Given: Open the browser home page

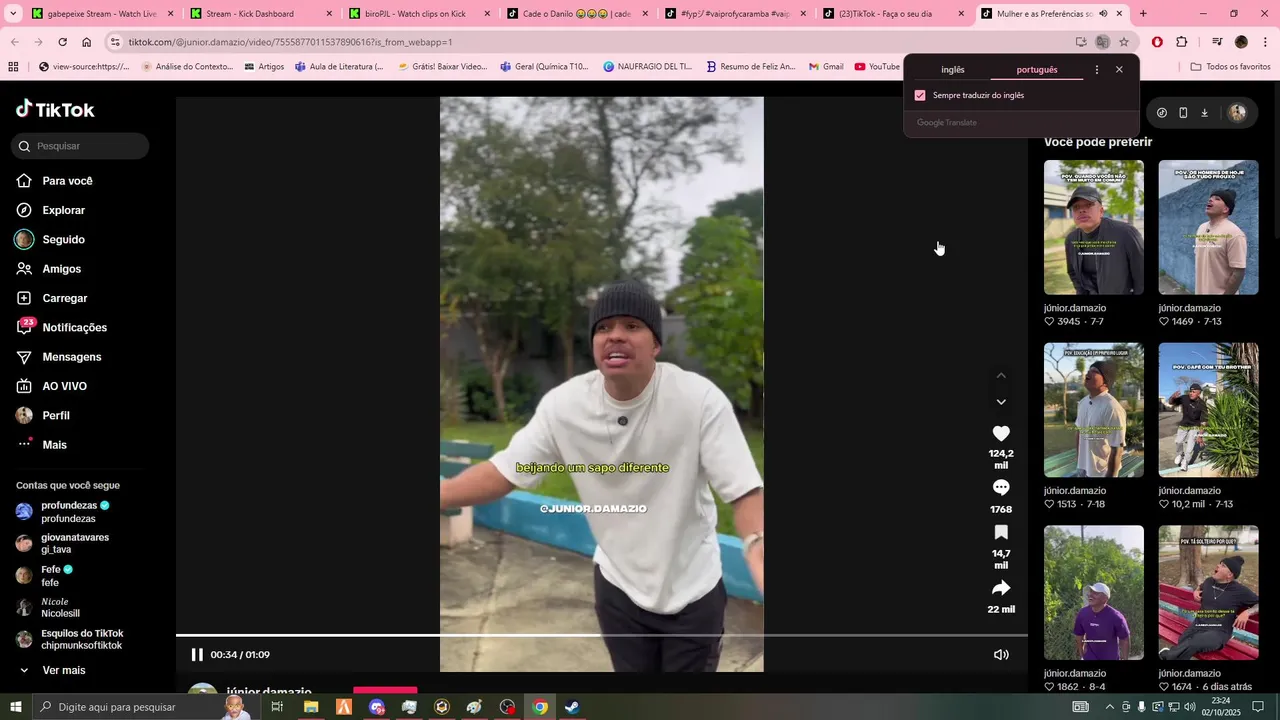Looking at the screenshot, I should (86, 42).
